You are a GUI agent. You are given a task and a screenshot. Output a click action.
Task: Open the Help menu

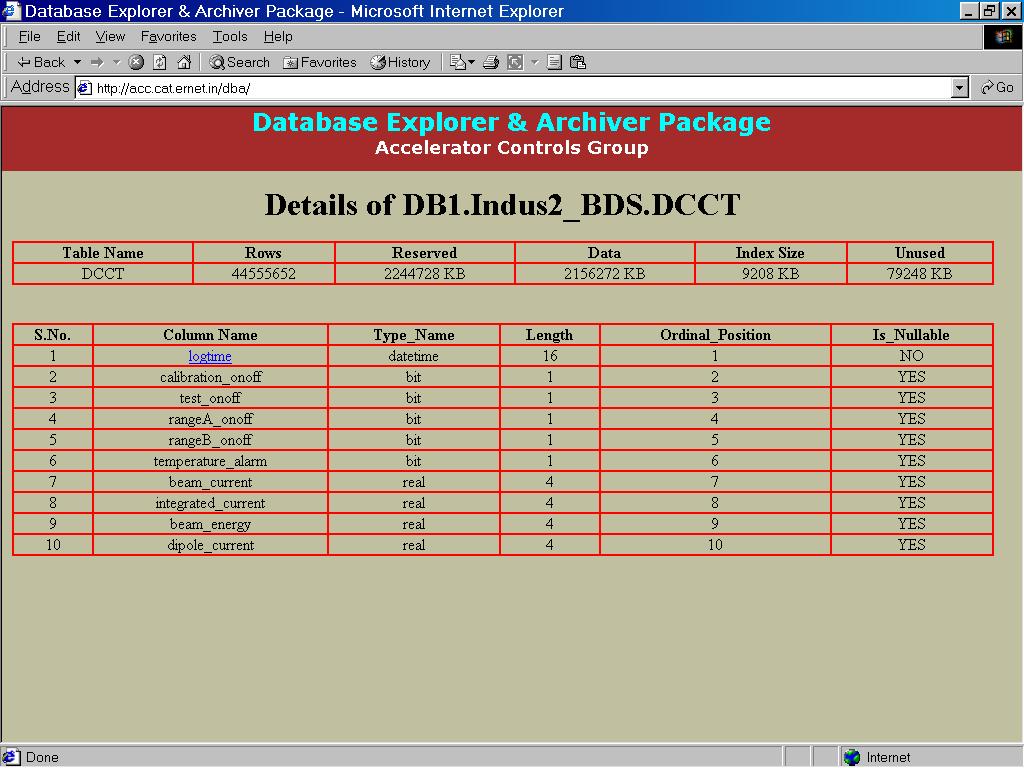click(x=278, y=36)
